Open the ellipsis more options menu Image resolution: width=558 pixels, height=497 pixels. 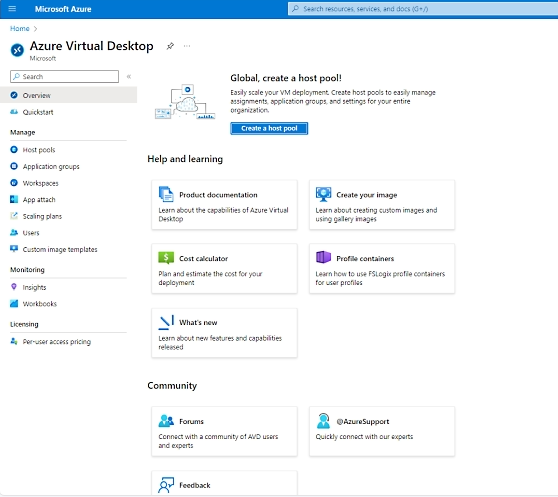point(187,46)
